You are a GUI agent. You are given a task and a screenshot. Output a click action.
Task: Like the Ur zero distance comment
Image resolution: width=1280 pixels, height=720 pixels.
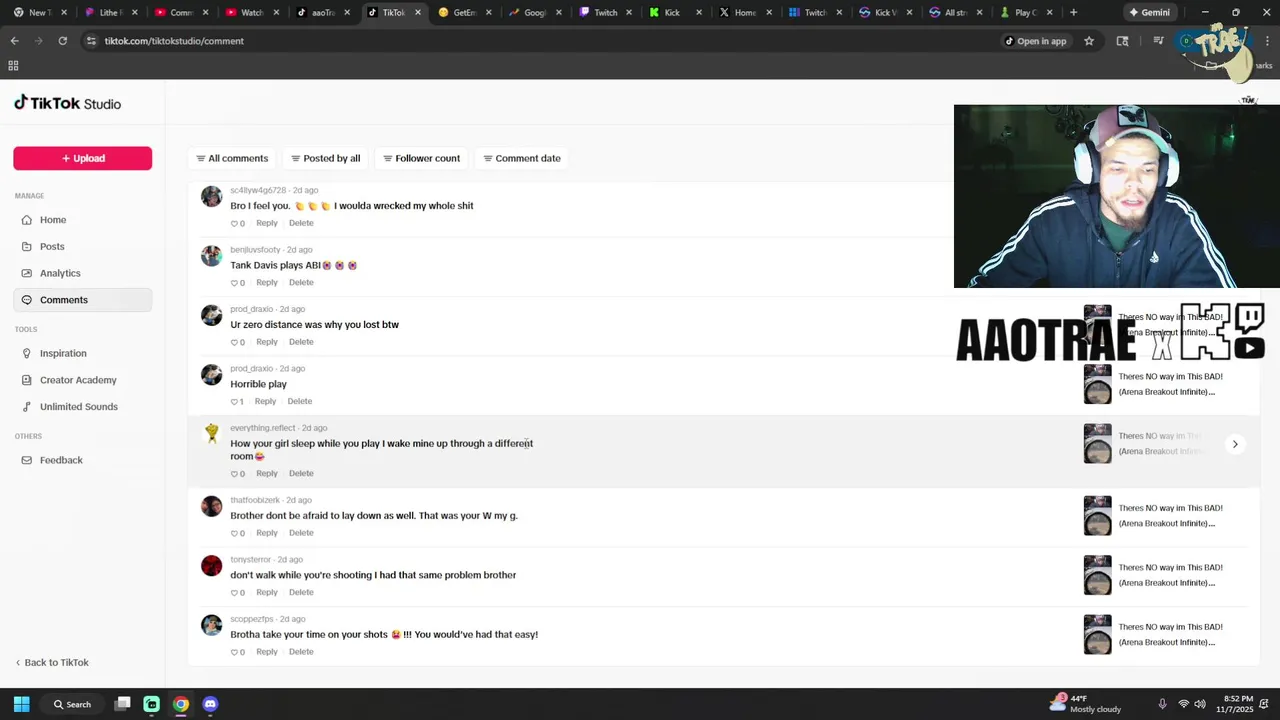[x=237, y=342]
